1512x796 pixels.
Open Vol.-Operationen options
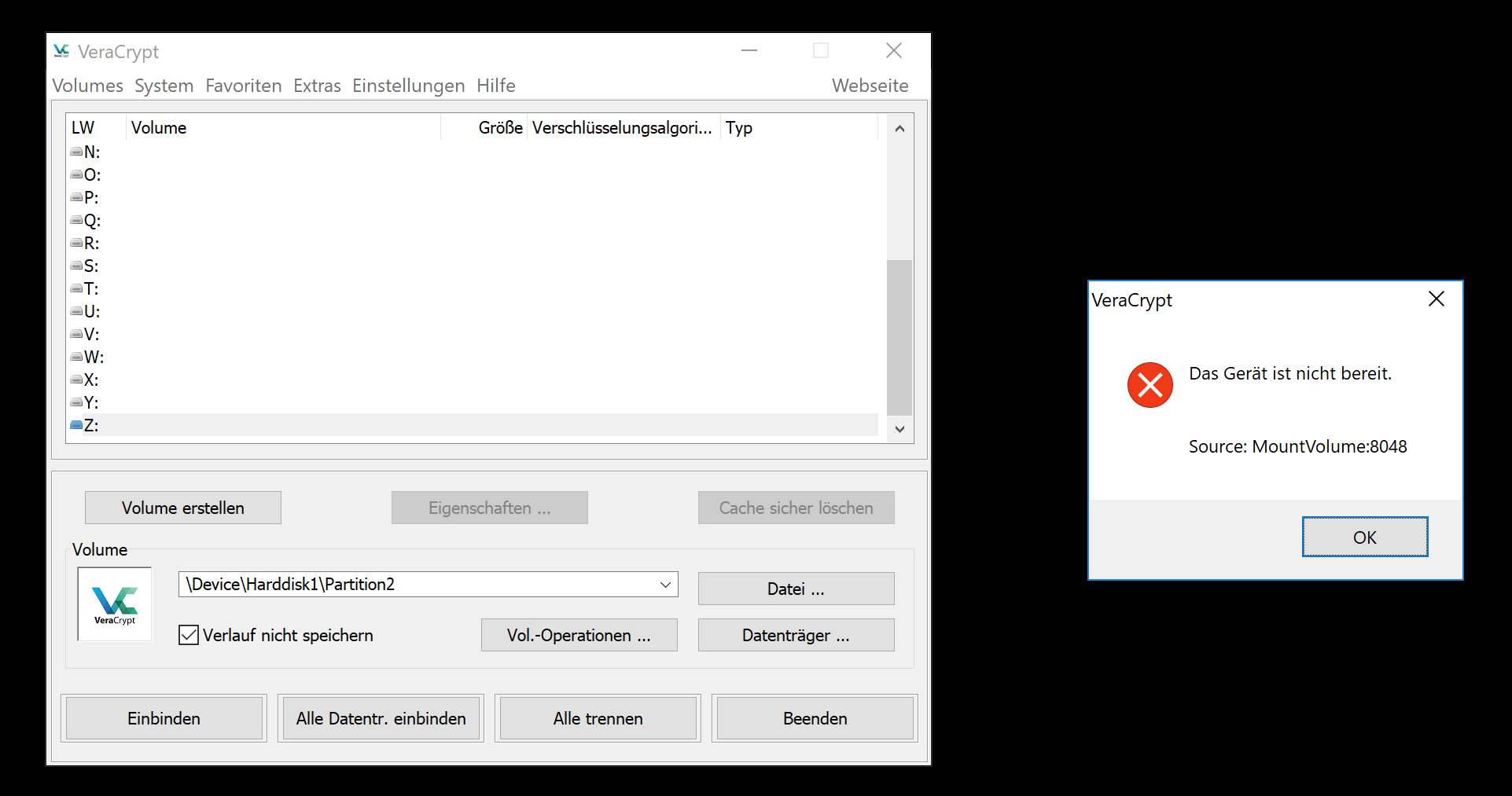(x=579, y=635)
